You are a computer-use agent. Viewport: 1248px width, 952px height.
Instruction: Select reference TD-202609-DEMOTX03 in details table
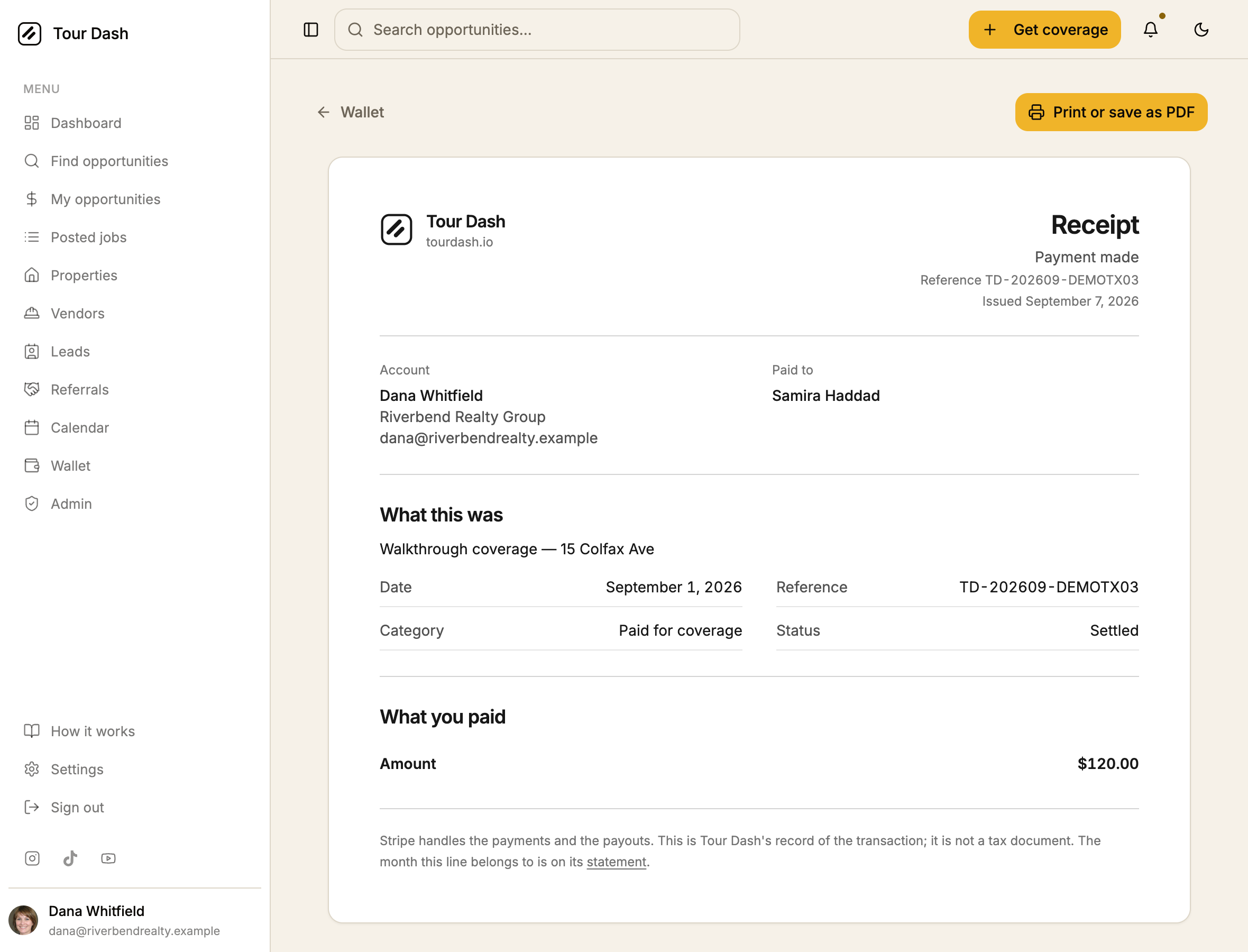pos(1049,587)
